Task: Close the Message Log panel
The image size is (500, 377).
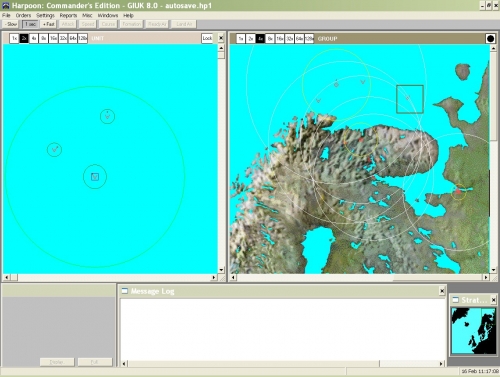Action: (x=442, y=291)
